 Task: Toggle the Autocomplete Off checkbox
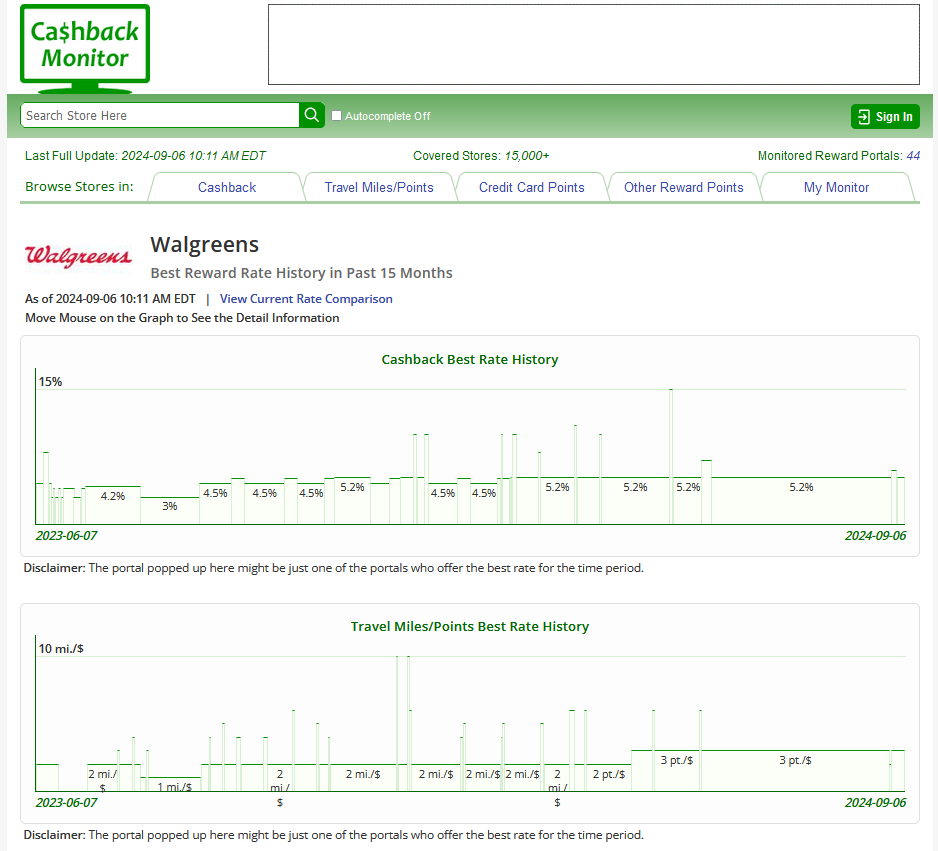337,116
